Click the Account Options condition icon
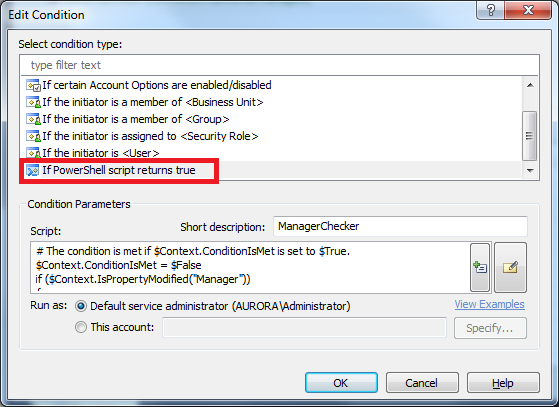The height and width of the screenshot is (407, 559). coord(33,85)
